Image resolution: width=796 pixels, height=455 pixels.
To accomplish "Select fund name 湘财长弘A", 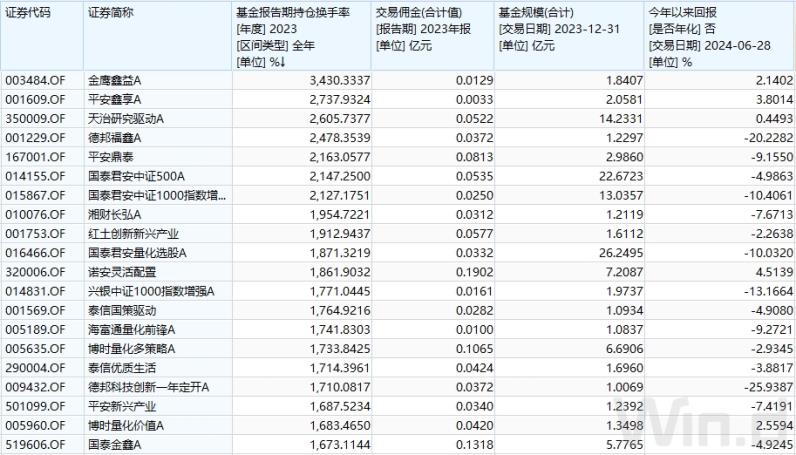I will click(114, 215).
